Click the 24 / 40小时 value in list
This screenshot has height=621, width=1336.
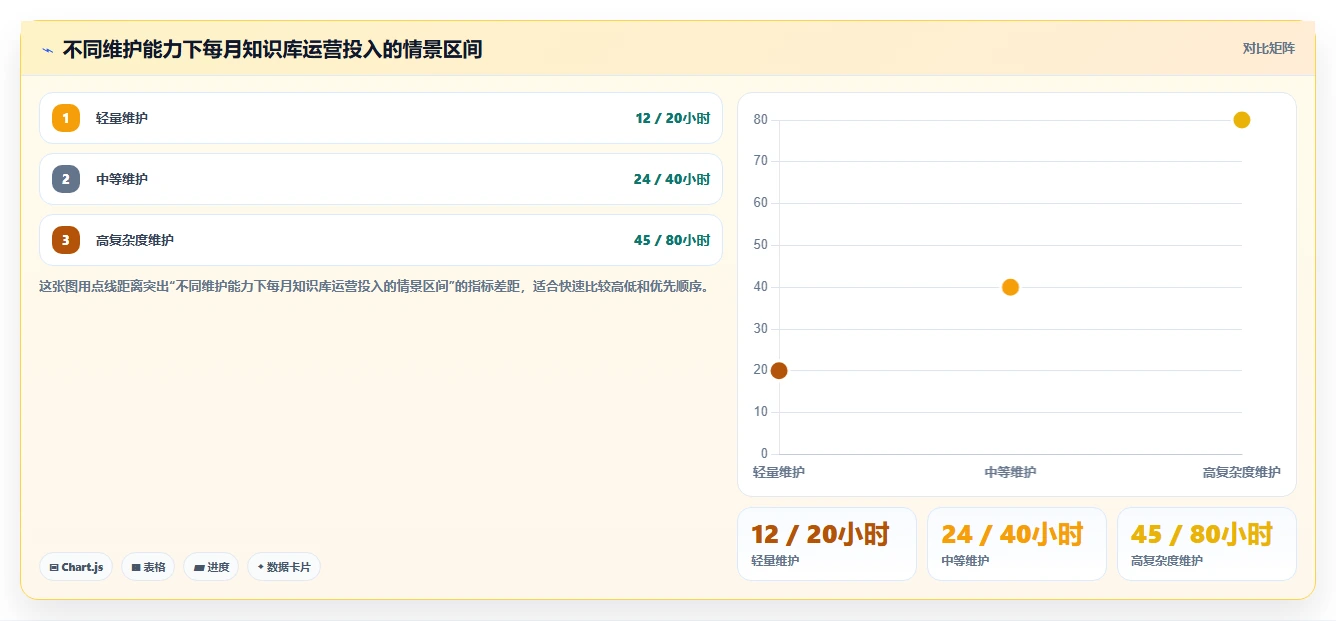671,179
